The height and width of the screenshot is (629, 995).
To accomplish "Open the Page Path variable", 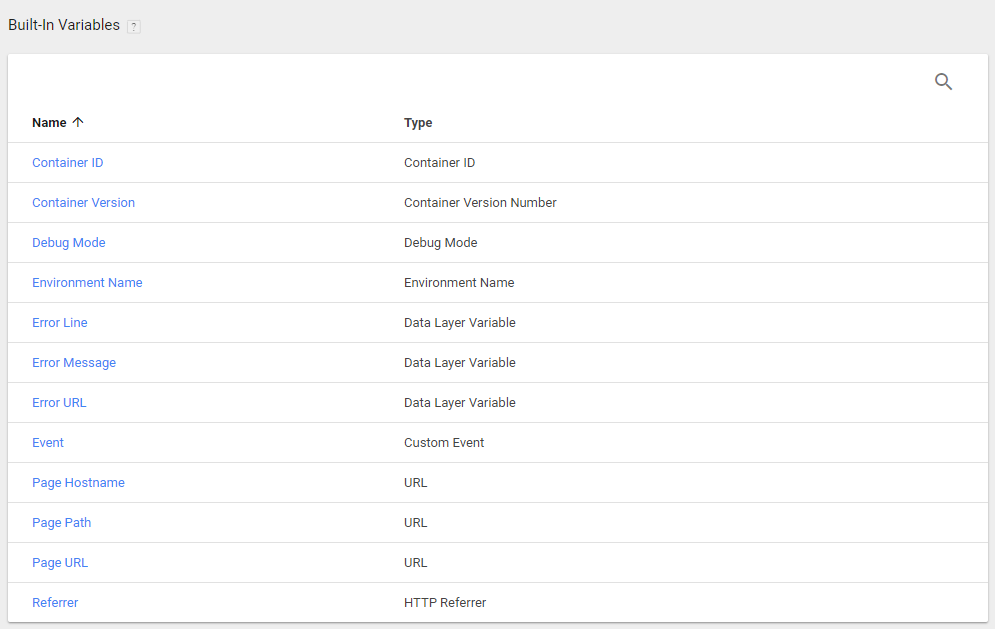I will pos(61,523).
